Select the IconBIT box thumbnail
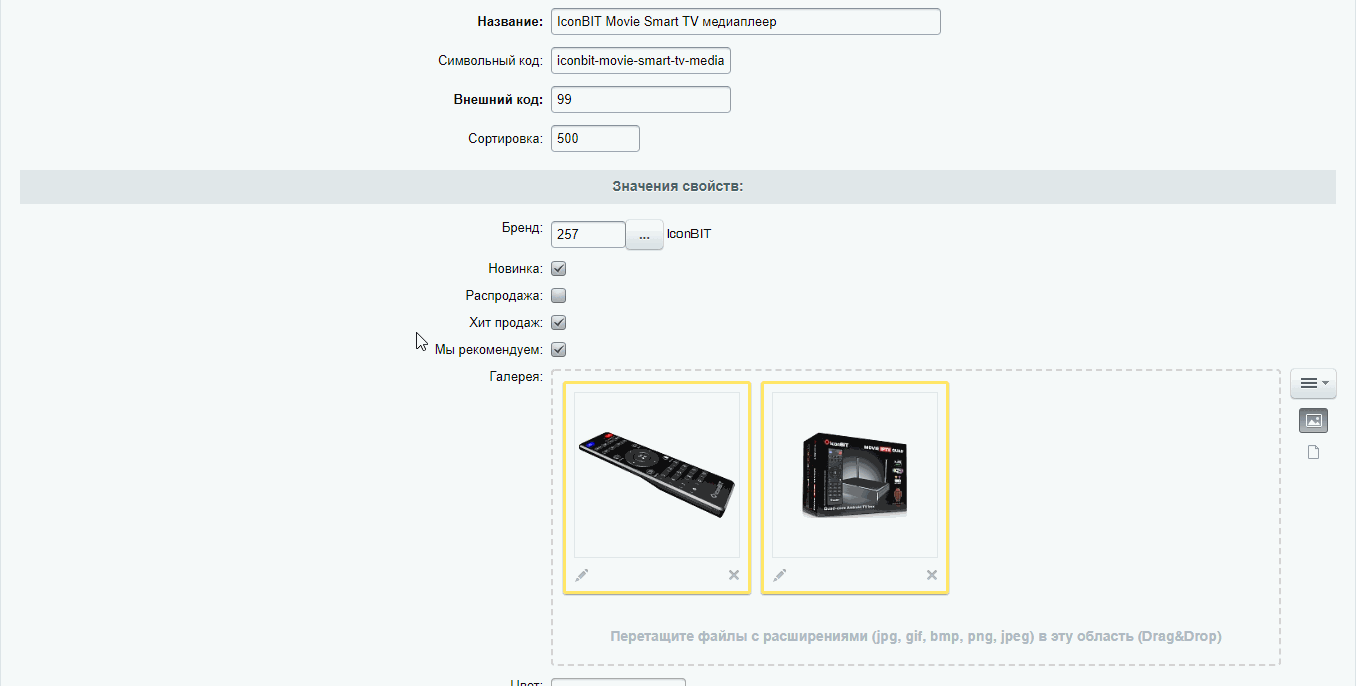Screen dimensions: 1356x686 pyautogui.click(x=855, y=475)
